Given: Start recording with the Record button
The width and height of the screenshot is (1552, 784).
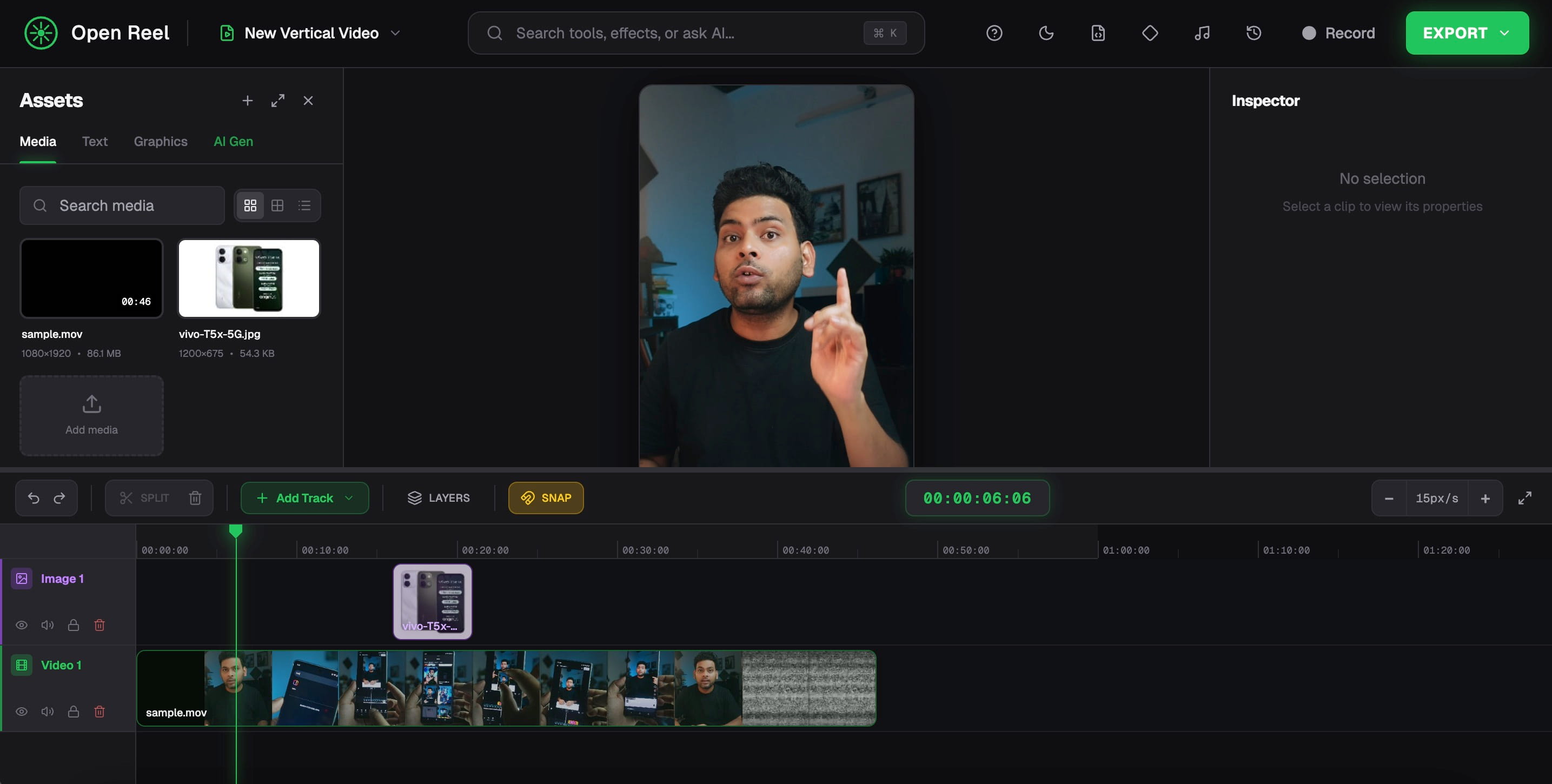Looking at the screenshot, I should 1338,33.
